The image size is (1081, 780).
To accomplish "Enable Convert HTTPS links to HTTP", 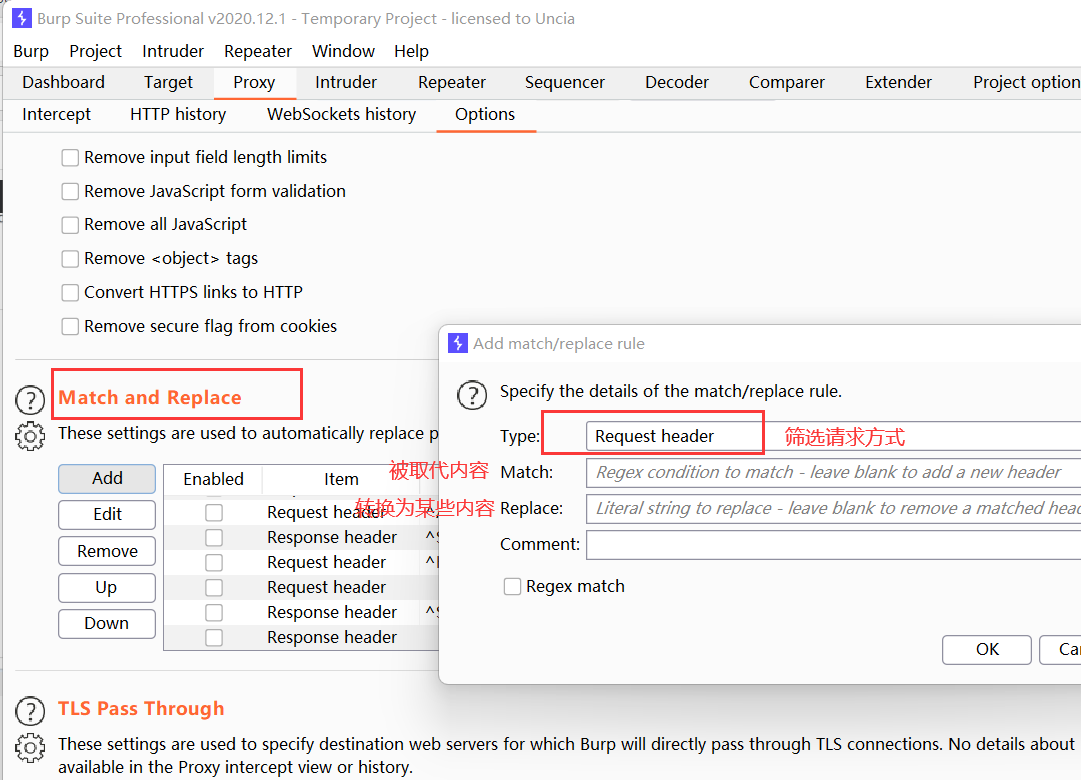I will [70, 292].
